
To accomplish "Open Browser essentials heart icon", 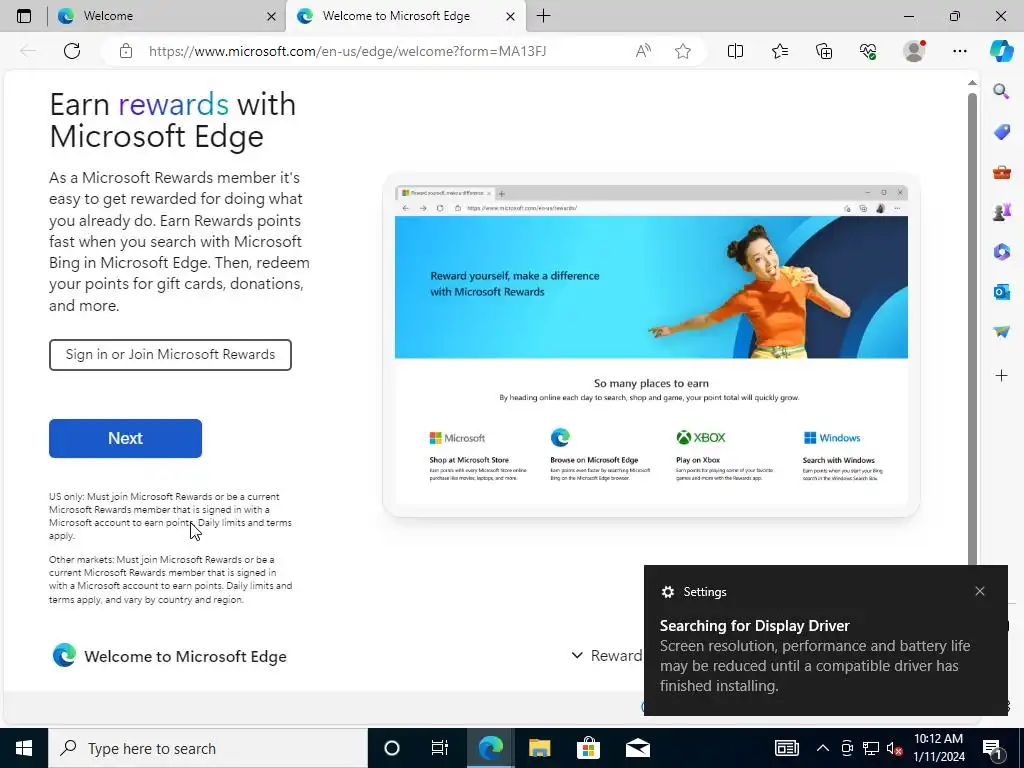I will pos(868,51).
